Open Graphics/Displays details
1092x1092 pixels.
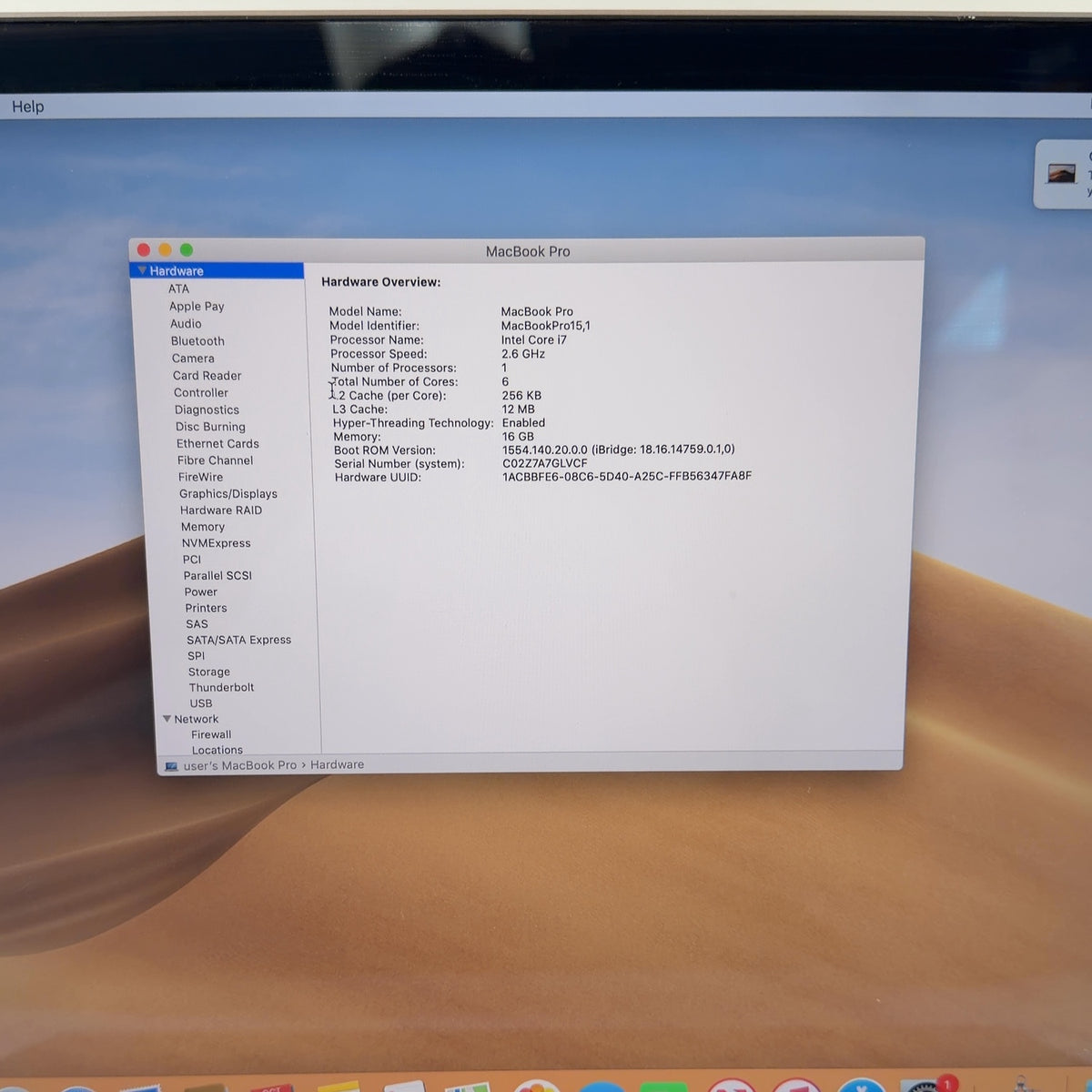click(228, 494)
